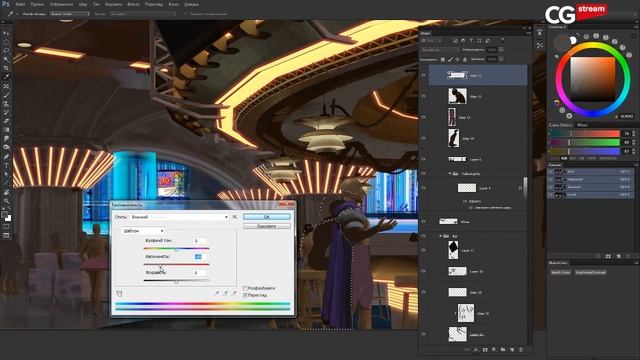Open the layer Opacity dropdown arrow
640x360 pixels.
pyautogui.click(x=501, y=50)
